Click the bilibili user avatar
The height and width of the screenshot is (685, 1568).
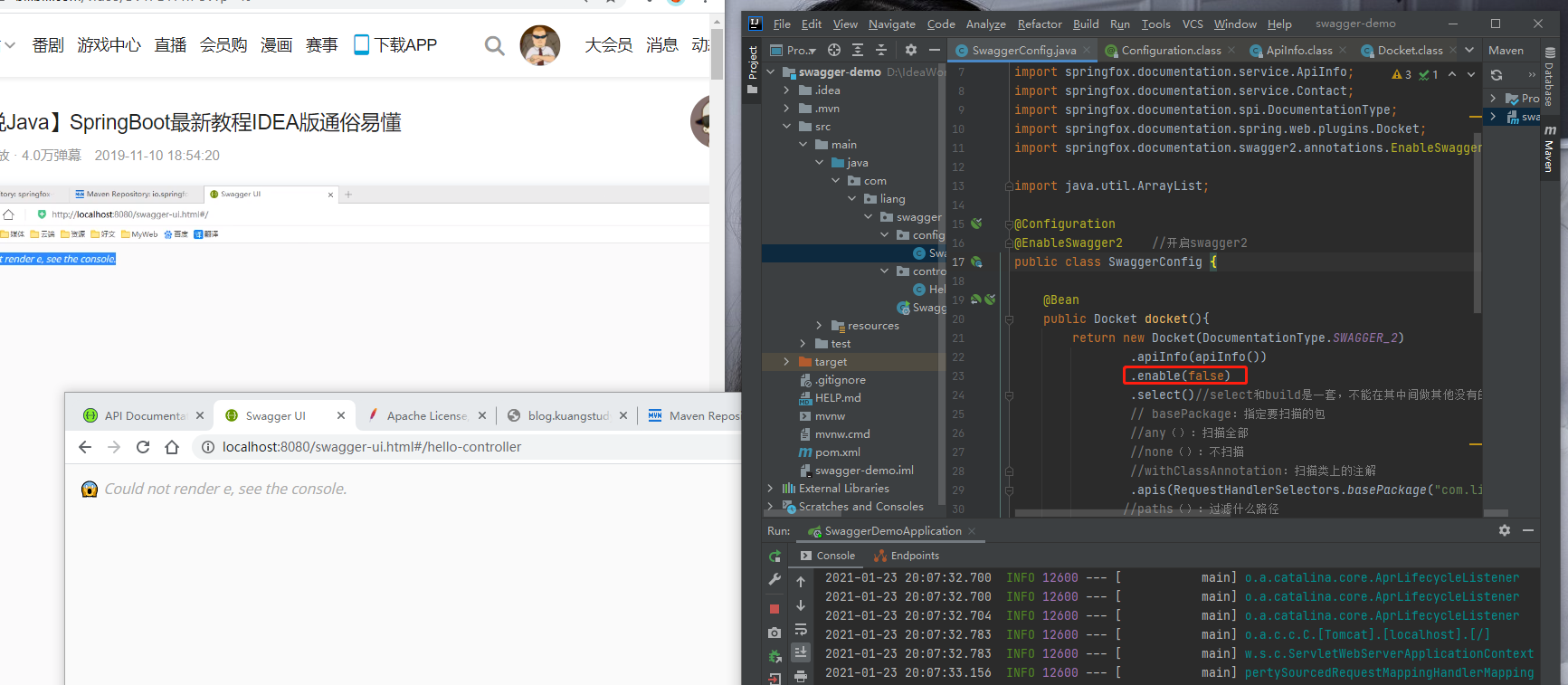540,45
